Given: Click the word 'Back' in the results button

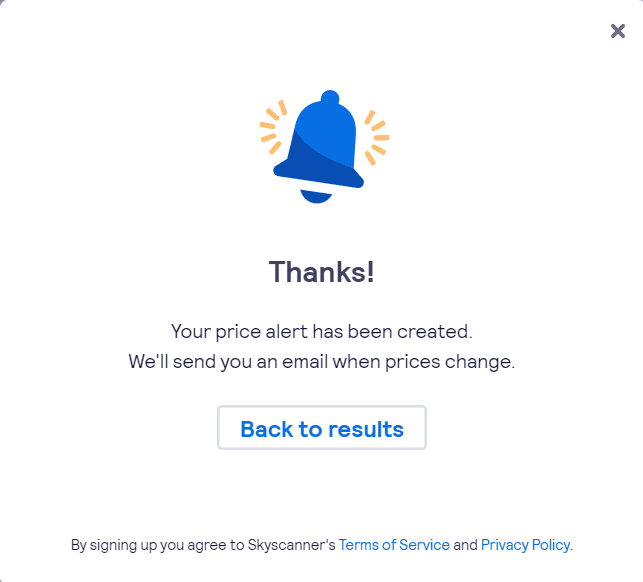Looking at the screenshot, I should pos(267,429).
